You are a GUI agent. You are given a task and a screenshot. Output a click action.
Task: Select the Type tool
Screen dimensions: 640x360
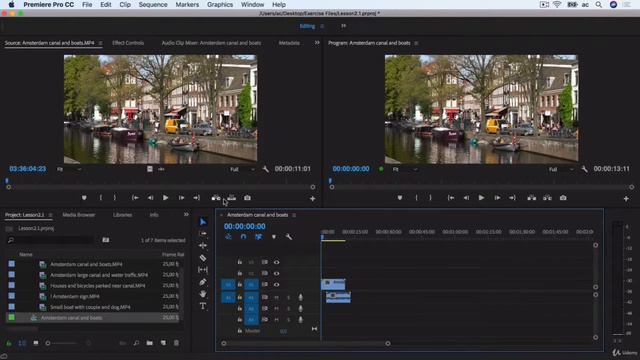click(203, 306)
